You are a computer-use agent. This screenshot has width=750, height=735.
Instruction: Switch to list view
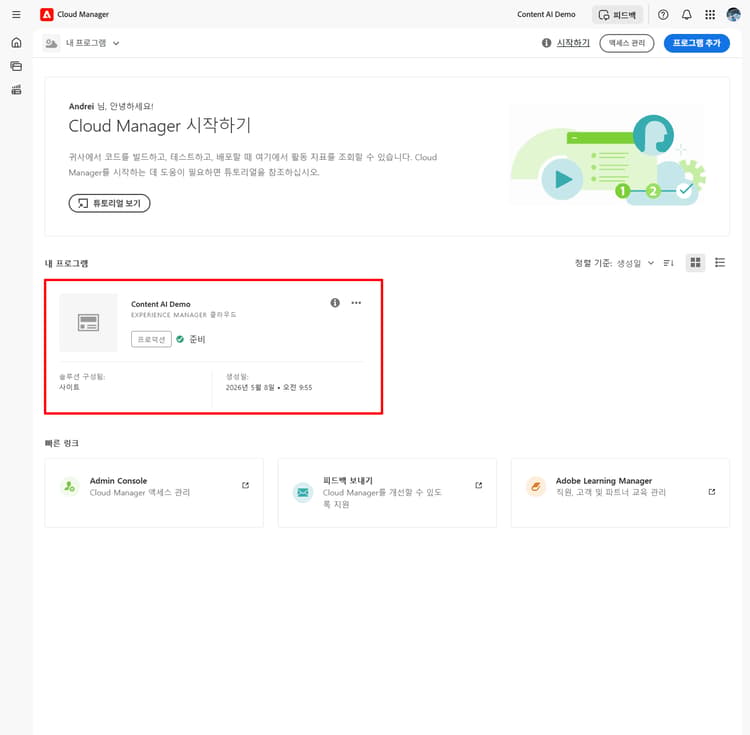pos(720,263)
